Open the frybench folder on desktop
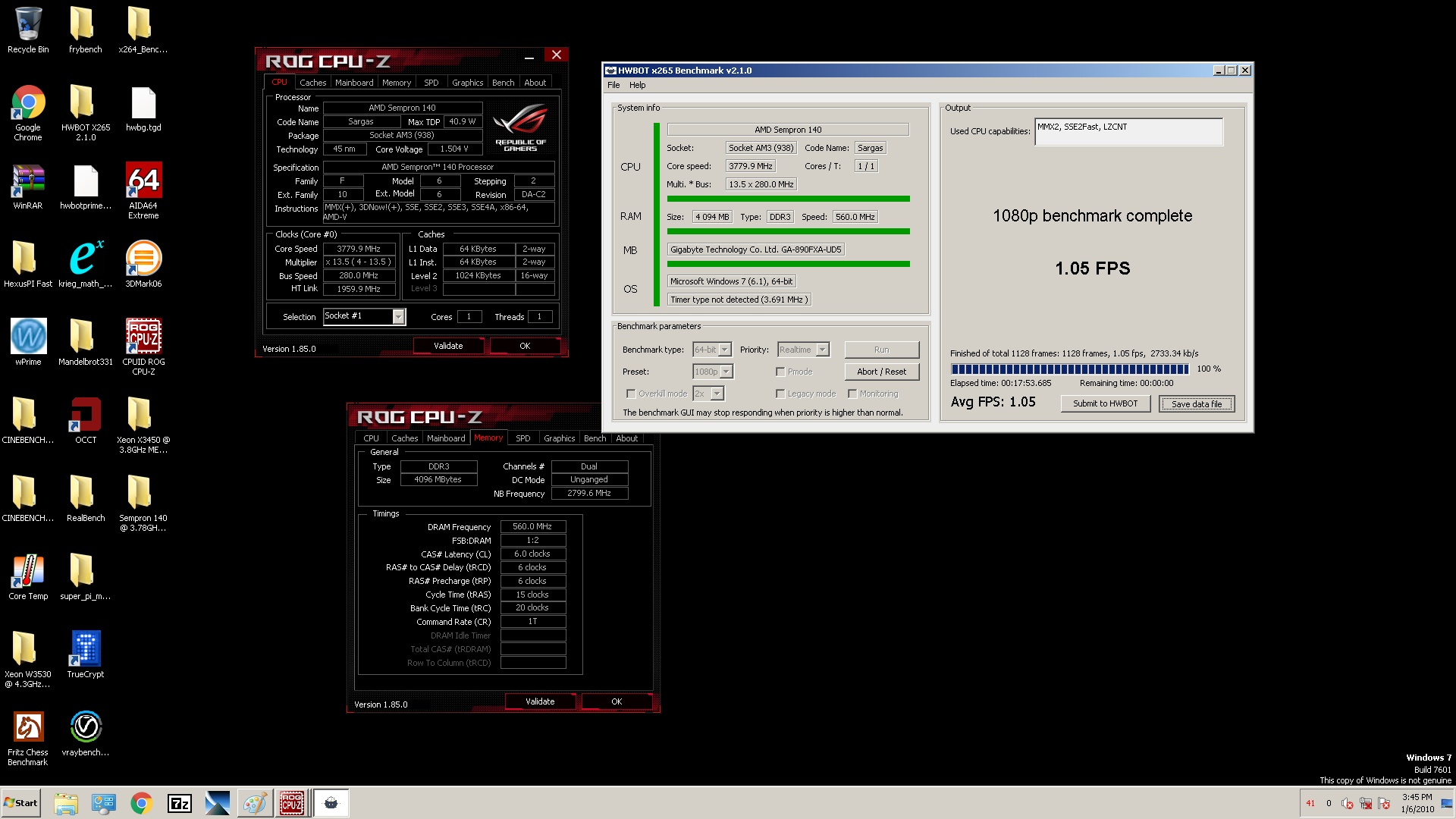The image size is (1456, 819). point(85,30)
